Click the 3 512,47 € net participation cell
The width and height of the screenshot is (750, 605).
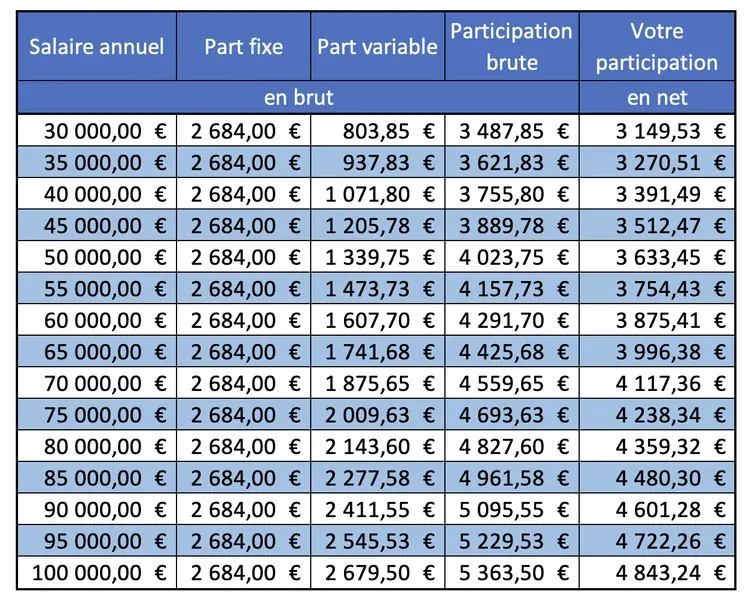pos(656,225)
